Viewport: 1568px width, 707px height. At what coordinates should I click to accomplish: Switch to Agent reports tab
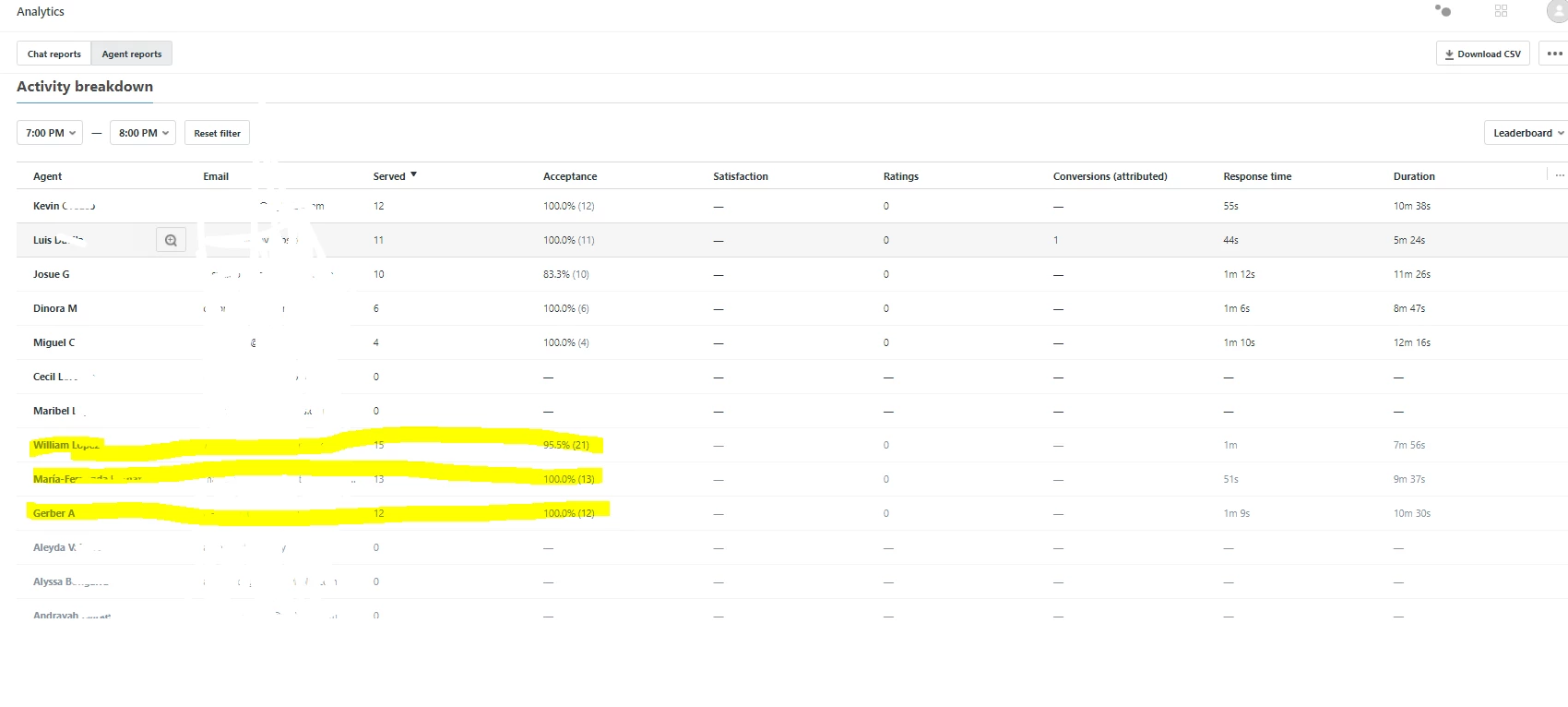132,54
